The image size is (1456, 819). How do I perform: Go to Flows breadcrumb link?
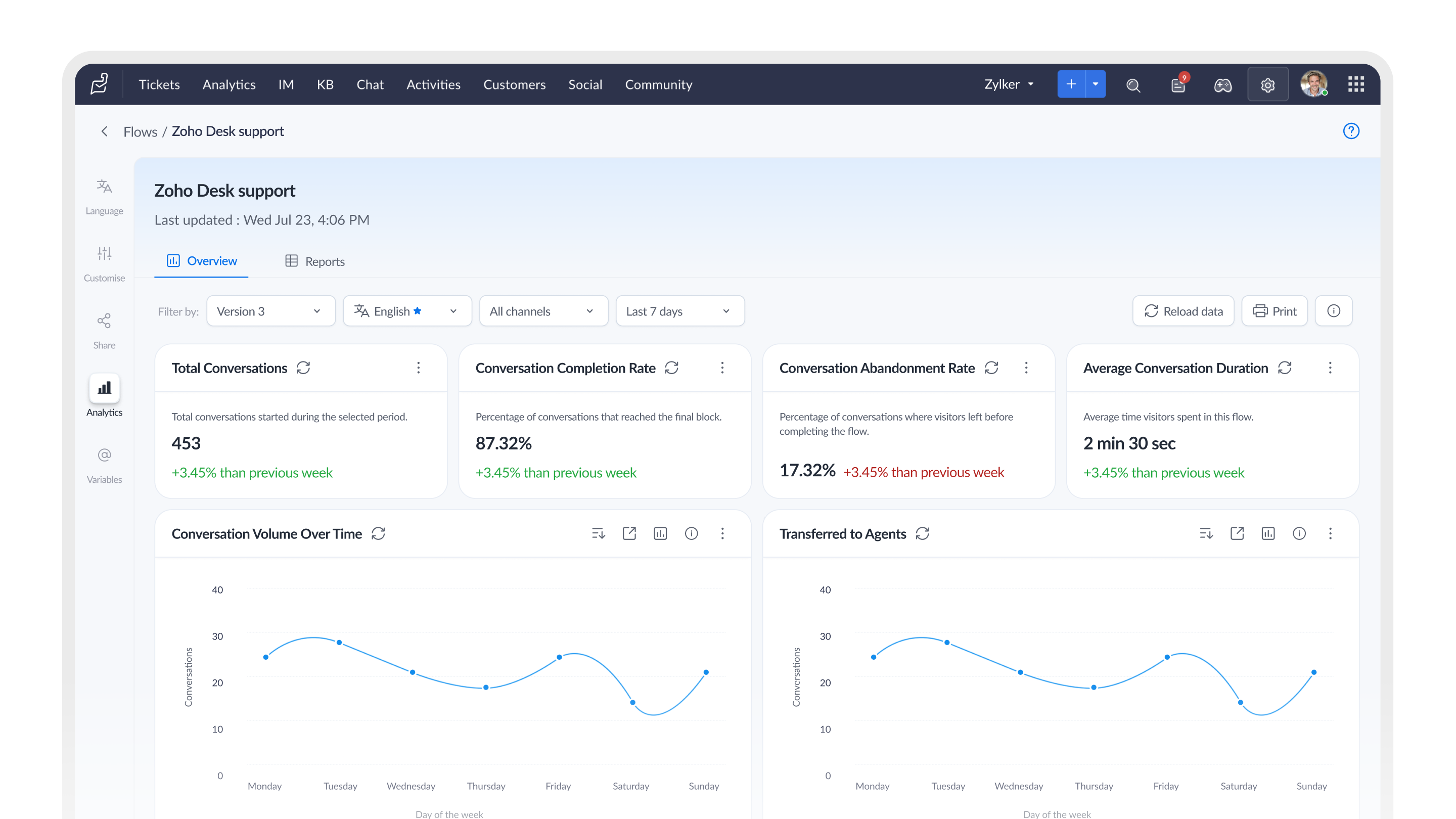tap(140, 131)
